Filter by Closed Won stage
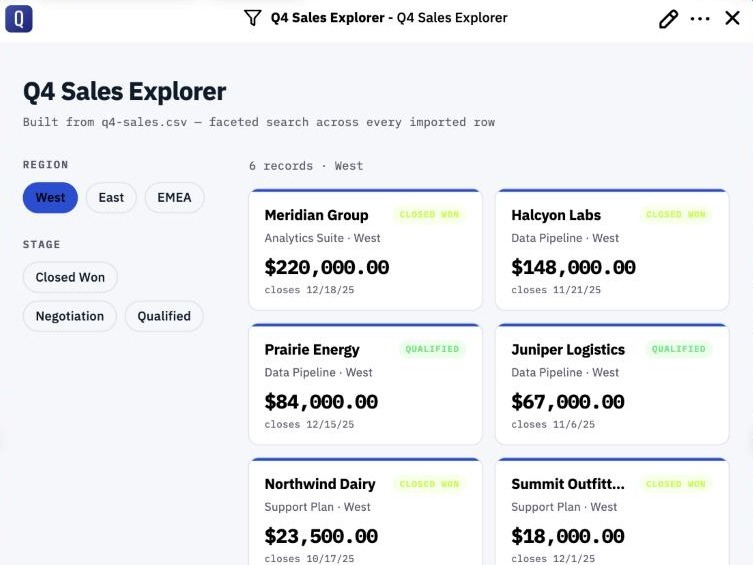The height and width of the screenshot is (565, 753). coord(70,277)
